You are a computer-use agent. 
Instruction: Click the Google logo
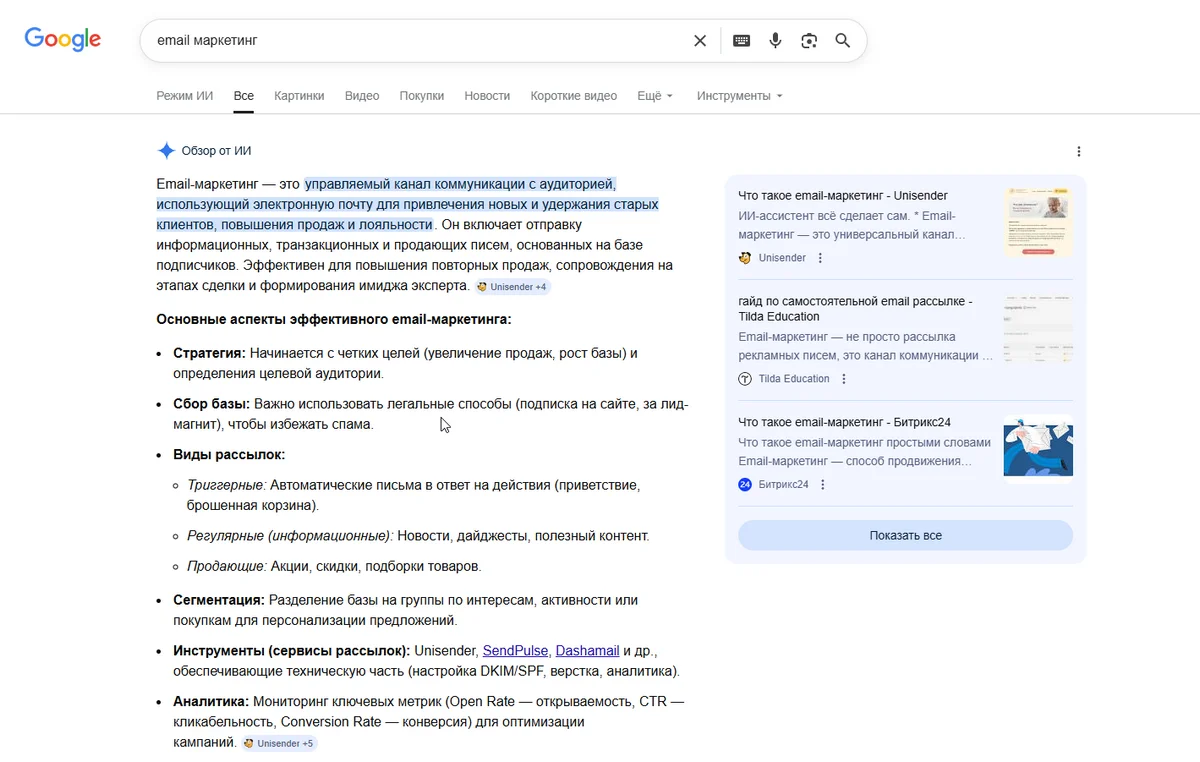point(63,40)
